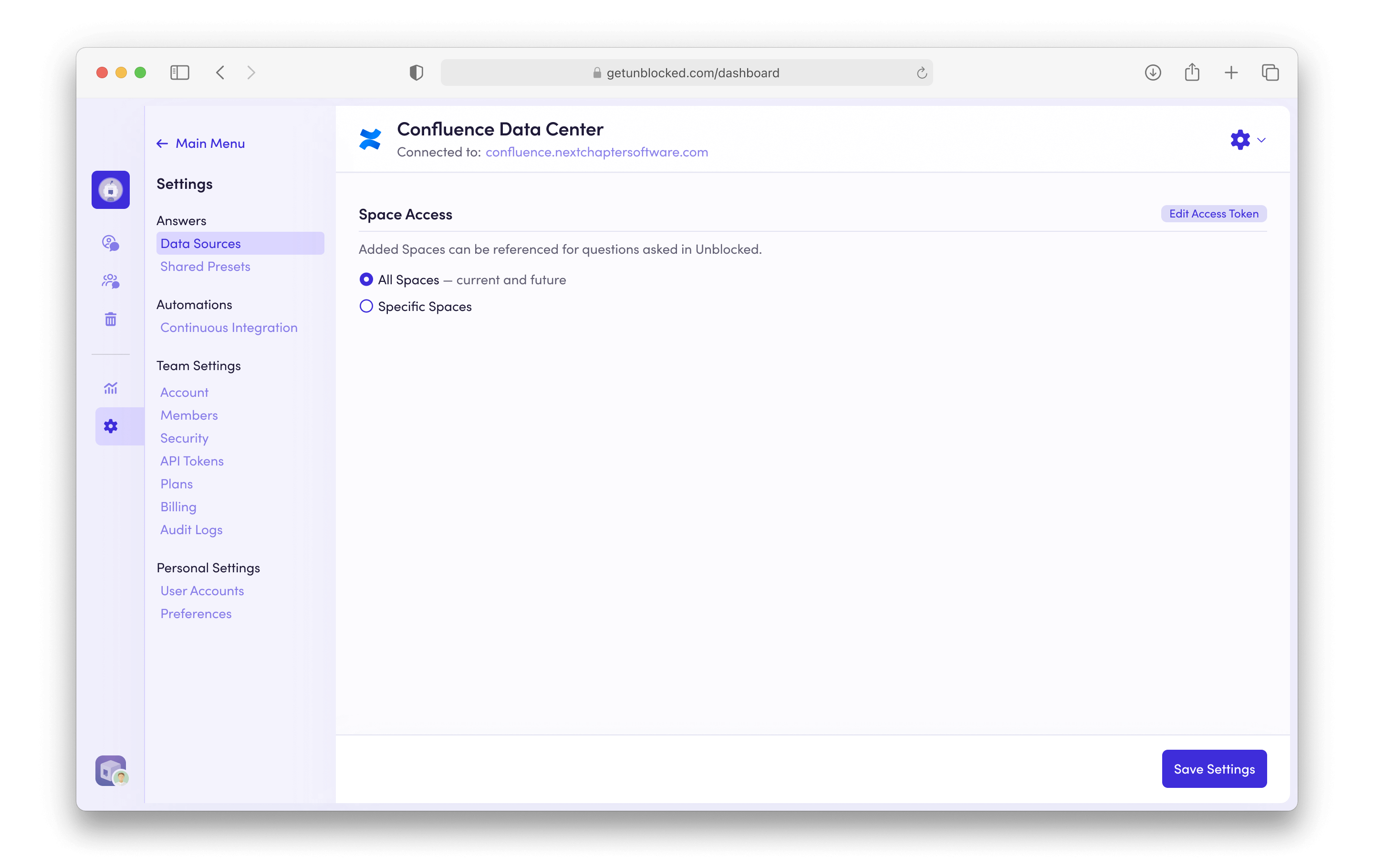Select the Specific Spaces radio button

point(366,306)
